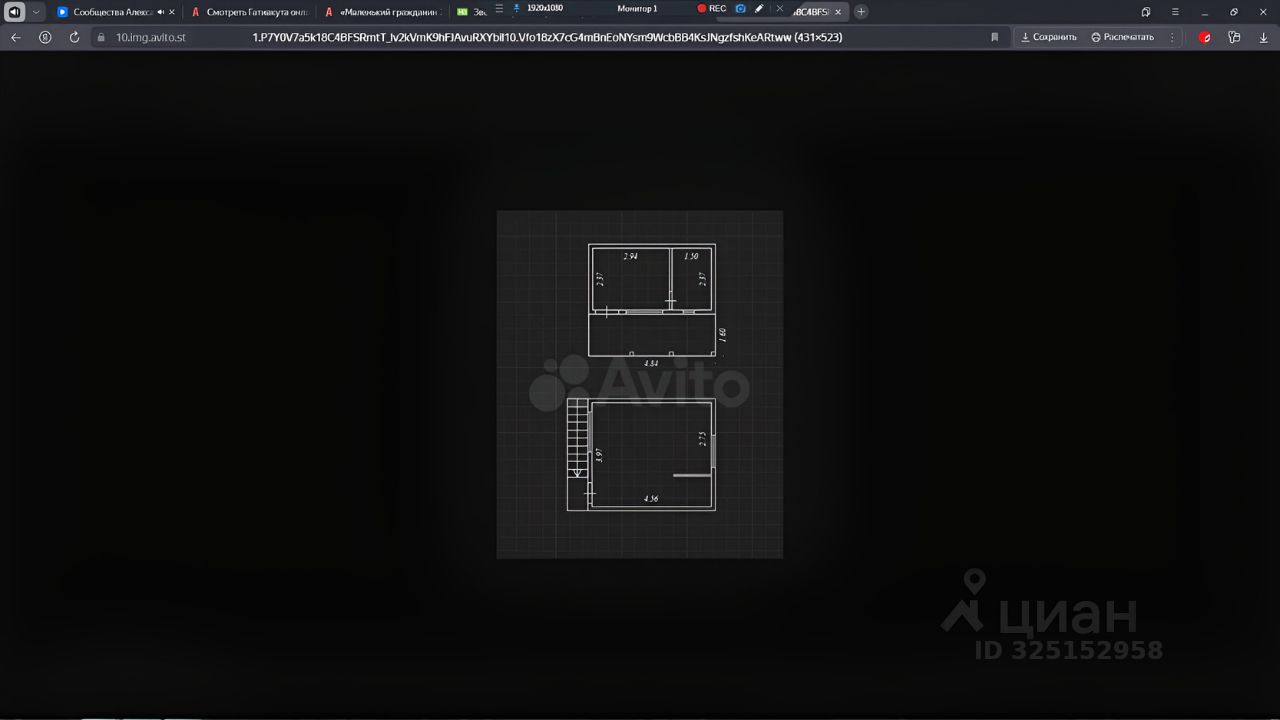Mute audio on the Сообщества tab
Screen dimensions: 1280x720
click(x=160, y=12)
